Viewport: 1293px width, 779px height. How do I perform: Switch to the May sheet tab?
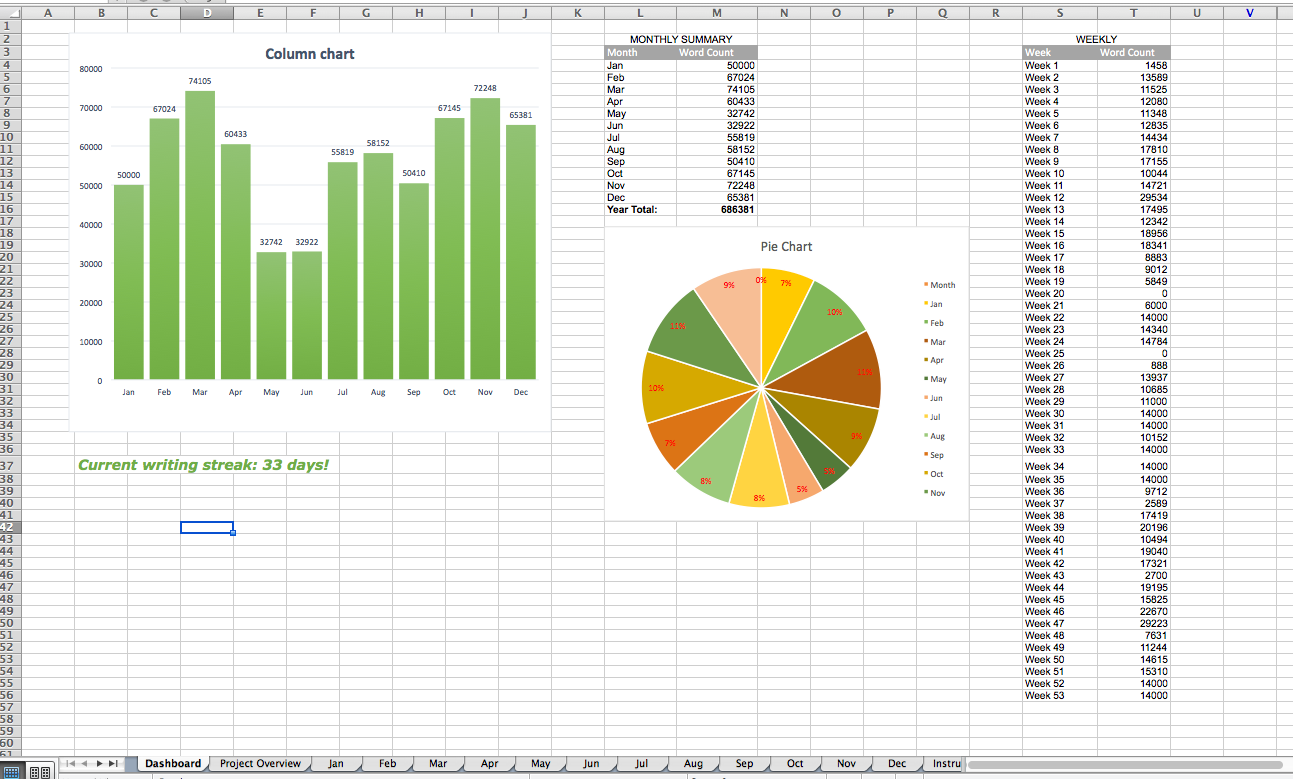[540, 764]
